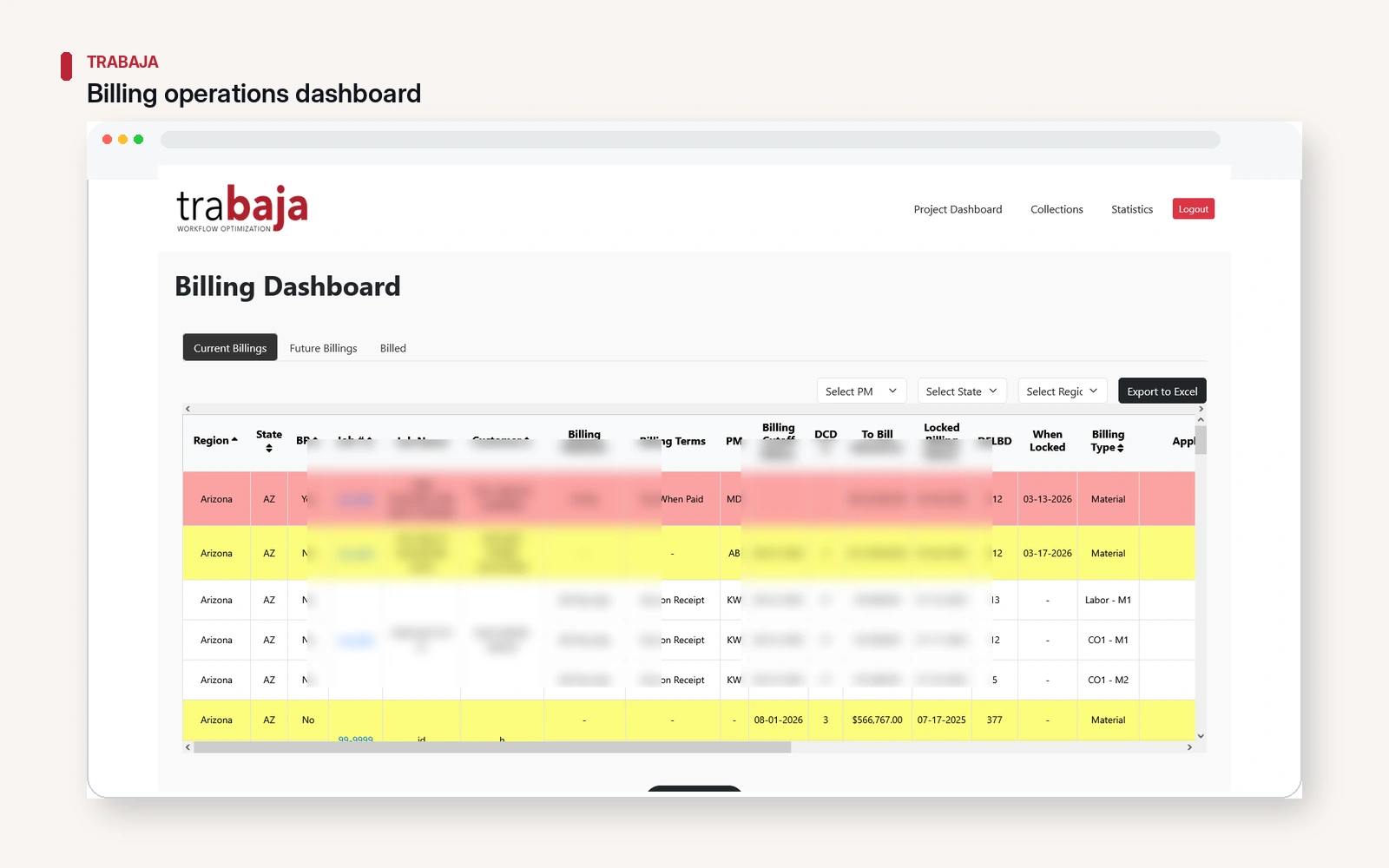The height and width of the screenshot is (868, 1389).
Task: Switch to Future Billings tab
Action: (323, 348)
